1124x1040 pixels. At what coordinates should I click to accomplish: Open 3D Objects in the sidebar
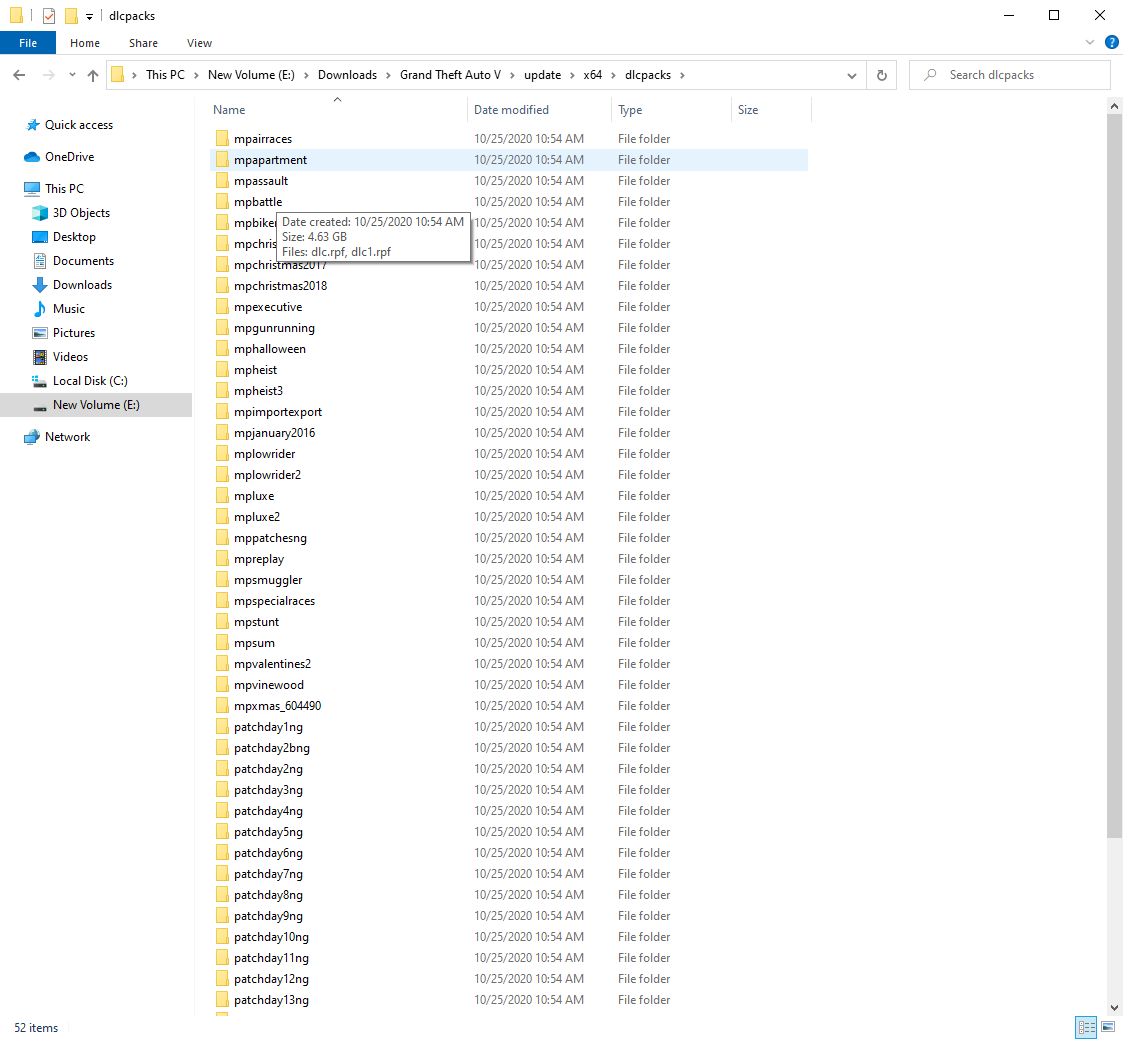[x=81, y=213]
